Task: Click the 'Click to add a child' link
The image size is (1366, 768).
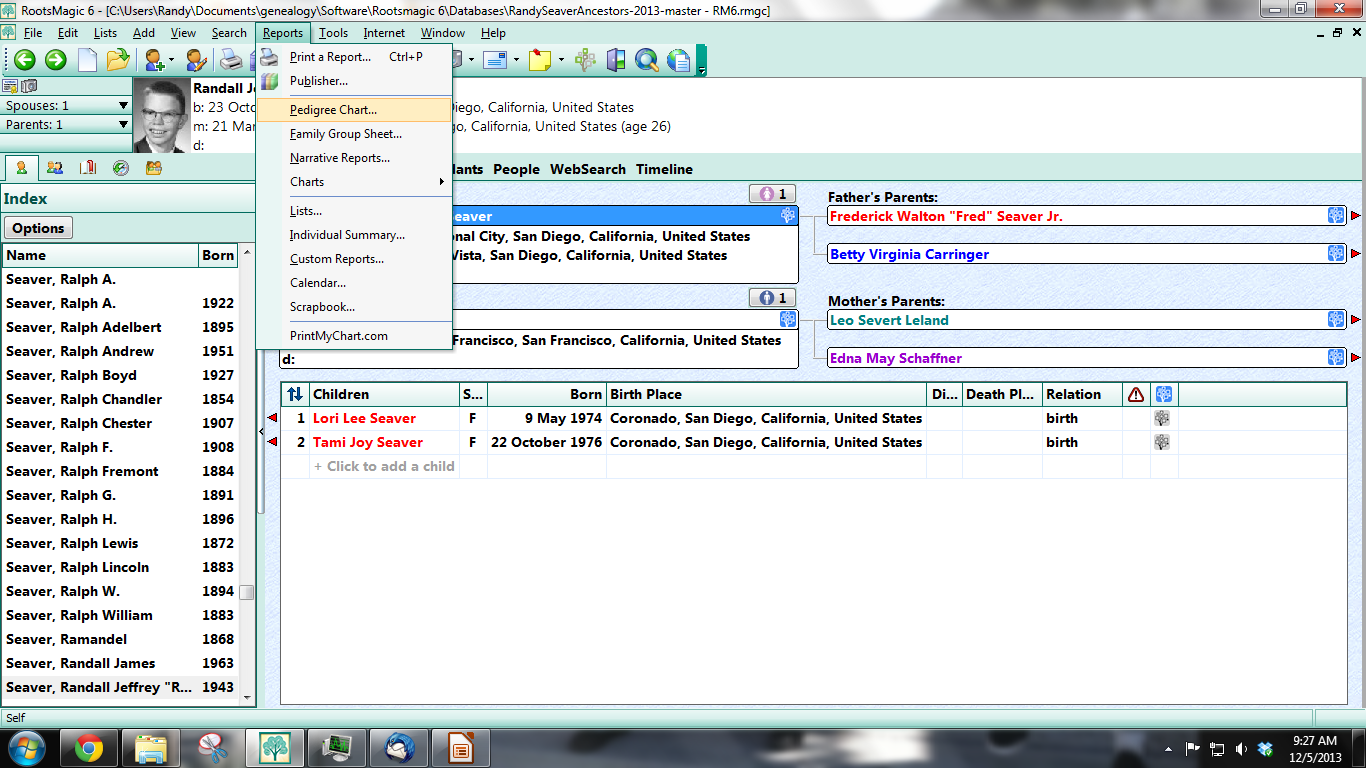Action: (x=384, y=466)
